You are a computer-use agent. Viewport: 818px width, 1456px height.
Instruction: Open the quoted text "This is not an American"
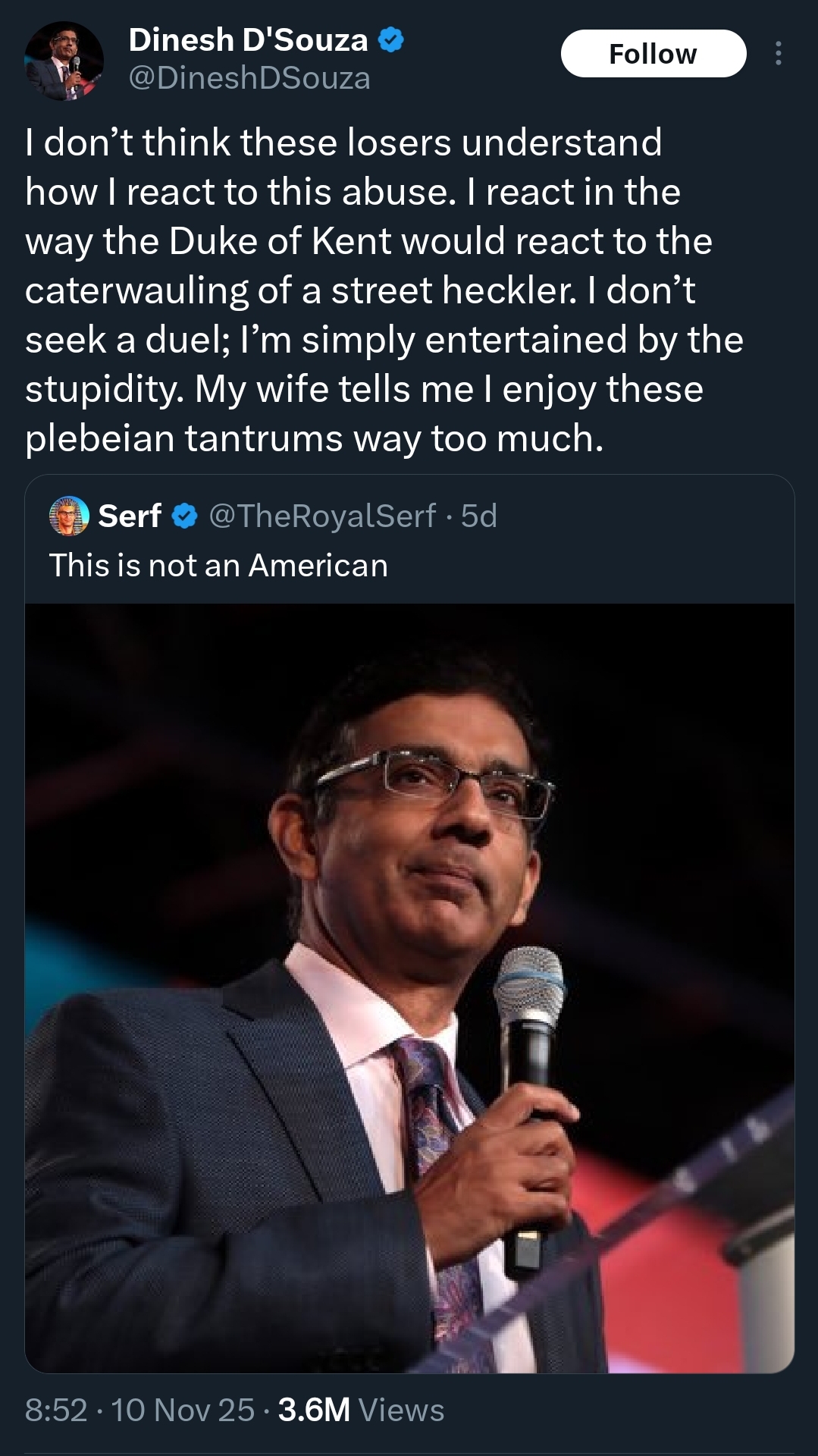point(218,566)
